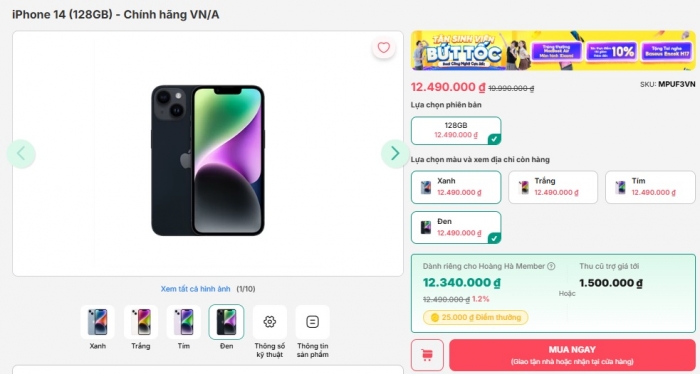Select the 128GB version option

coord(456,130)
